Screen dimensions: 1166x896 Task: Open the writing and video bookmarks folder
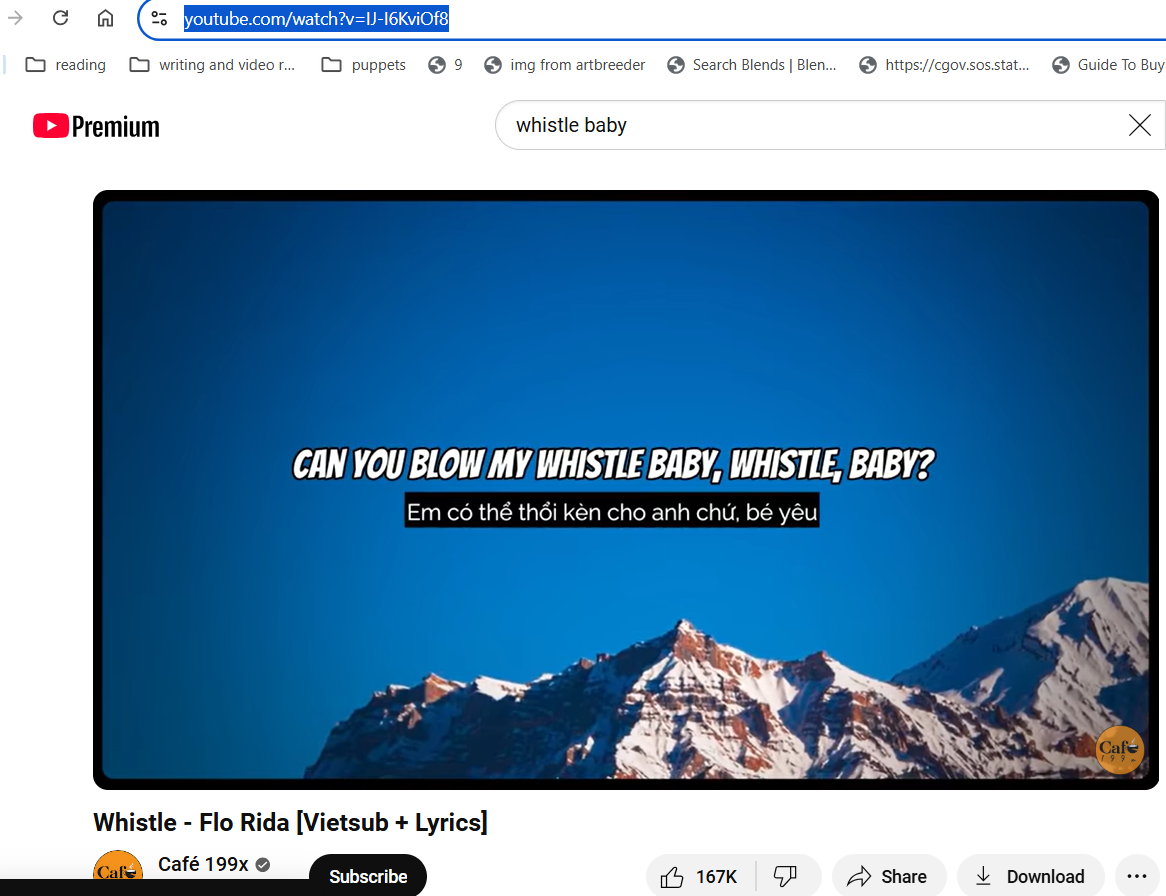point(212,65)
